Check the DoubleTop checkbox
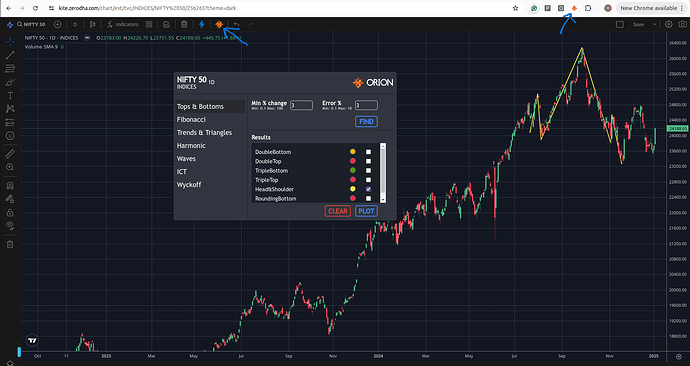690x366 pixels. pyautogui.click(x=368, y=161)
